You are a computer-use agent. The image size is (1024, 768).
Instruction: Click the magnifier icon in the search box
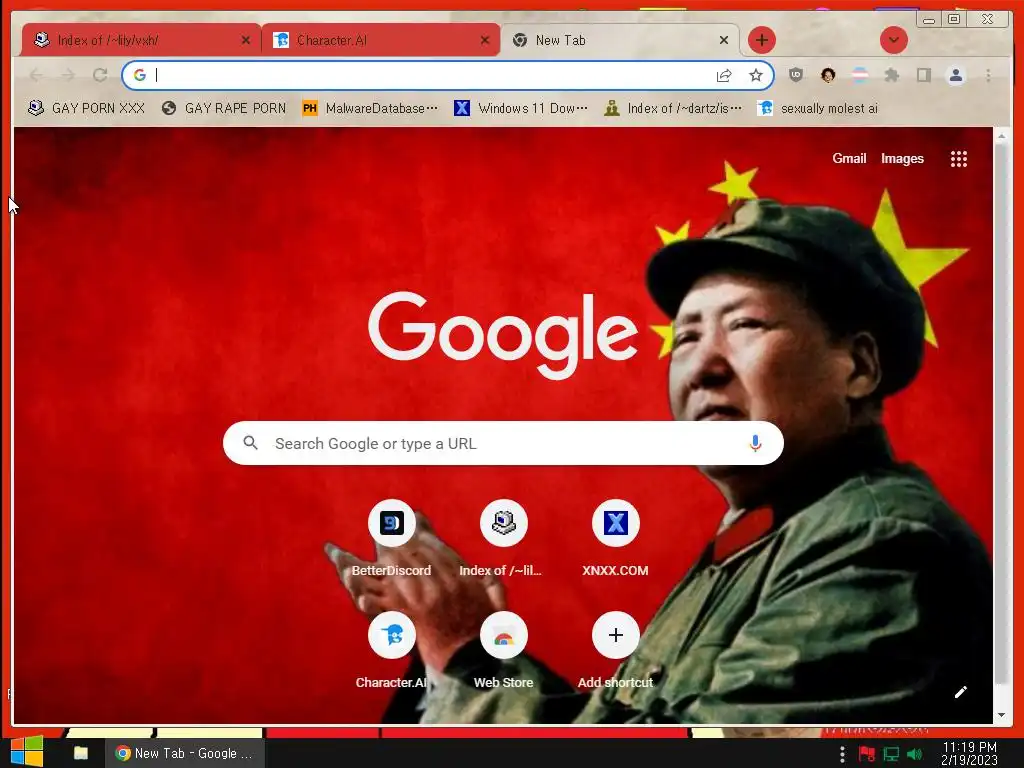pos(250,443)
